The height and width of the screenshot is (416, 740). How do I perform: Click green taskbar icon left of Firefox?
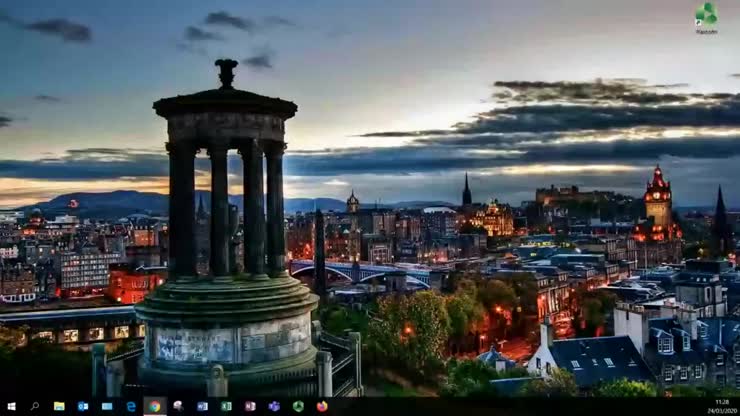pyautogui.click(x=298, y=406)
